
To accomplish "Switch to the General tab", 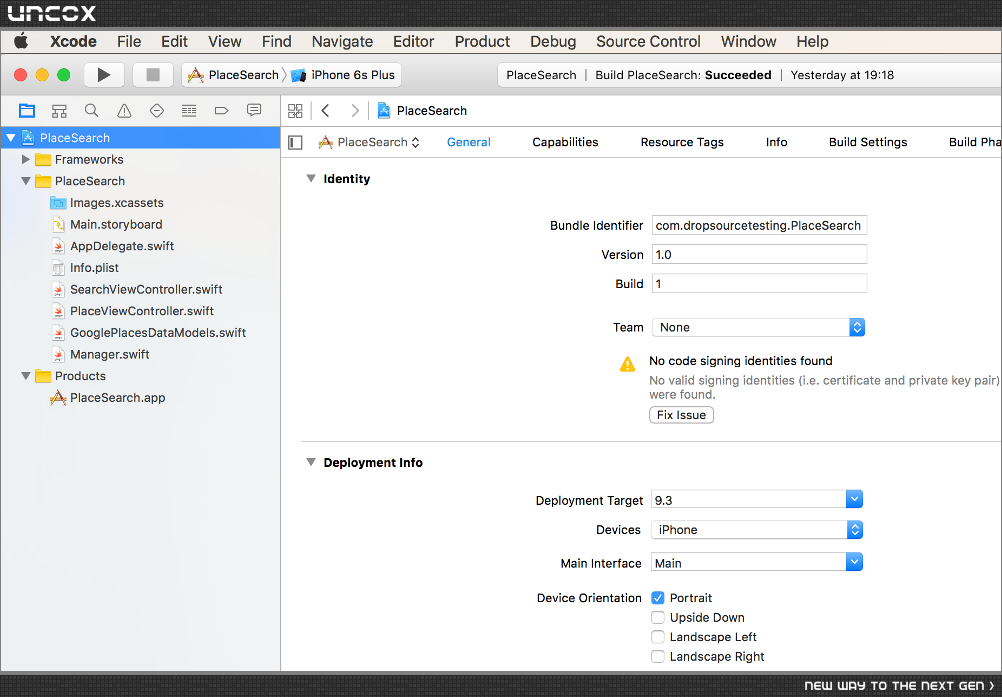I will [468, 142].
